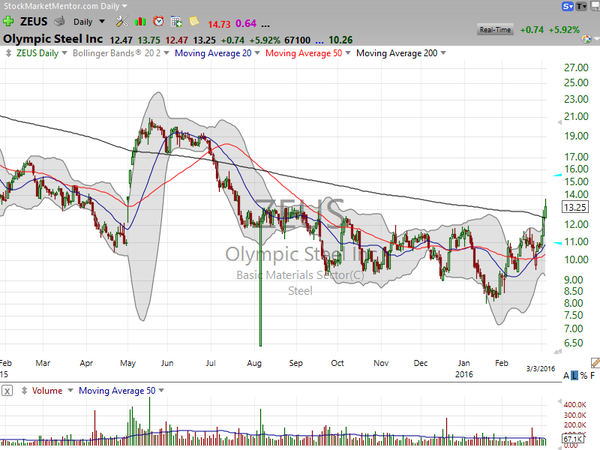Click the +0.74 beside Real-Time
The height and width of the screenshot is (450, 600).
[x=532, y=30]
